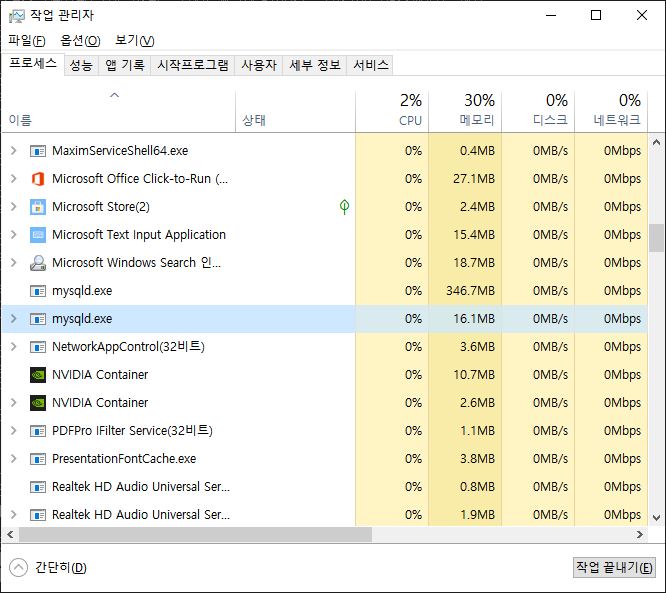
Task: Minimize the Task Manager window
Action: pos(551,15)
